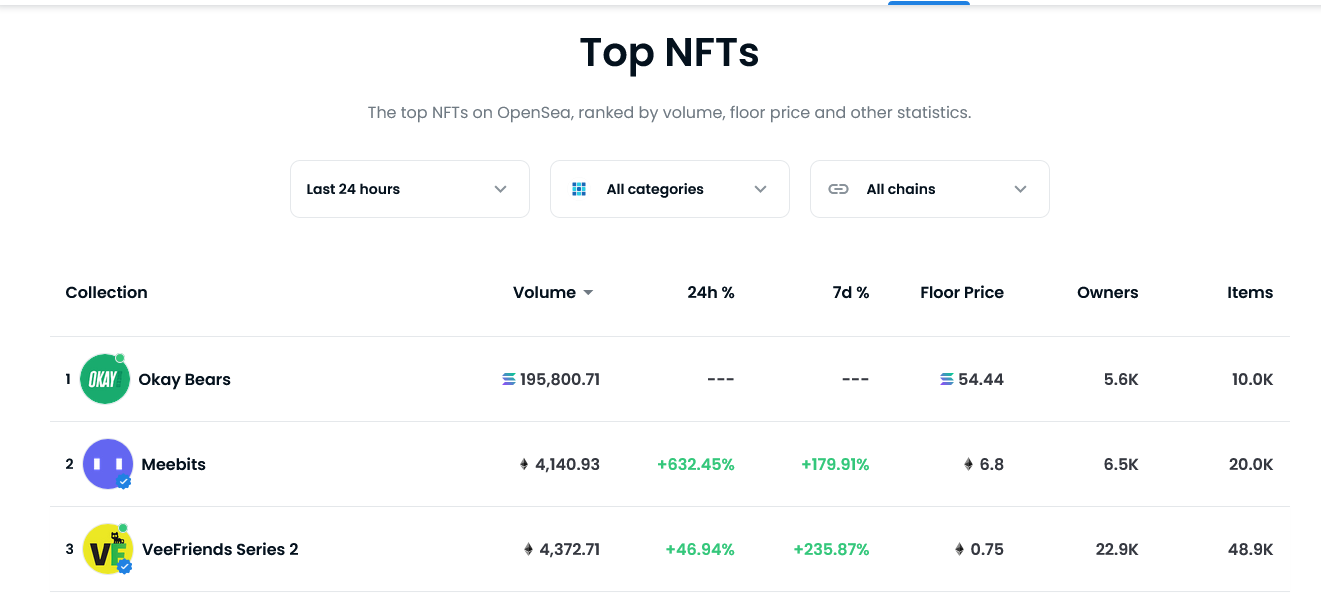Image resolution: width=1321 pixels, height=597 pixels.
Task: Open the Meebits collection link
Action: 174,464
